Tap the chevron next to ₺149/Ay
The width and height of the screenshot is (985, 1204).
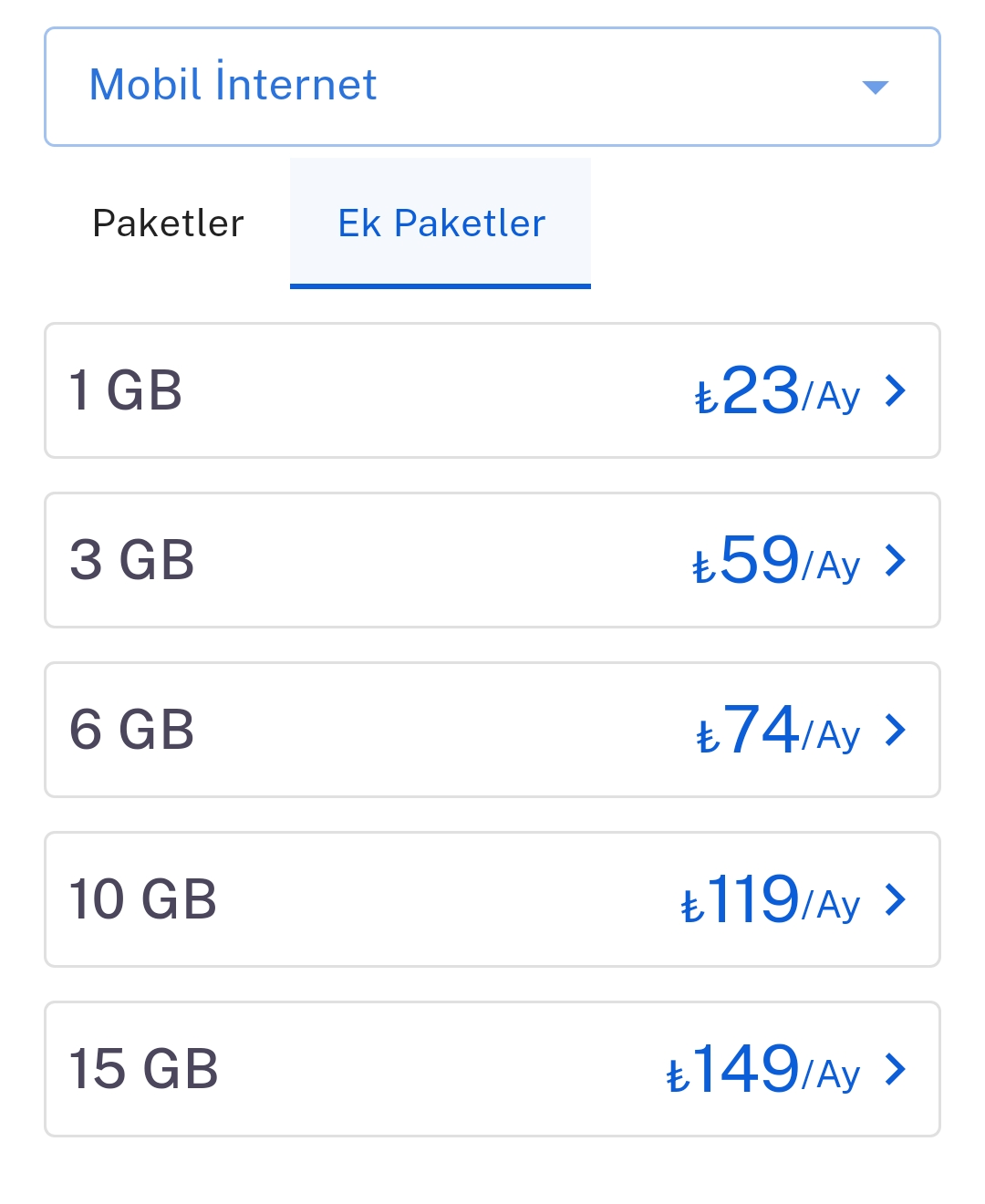point(896,1069)
